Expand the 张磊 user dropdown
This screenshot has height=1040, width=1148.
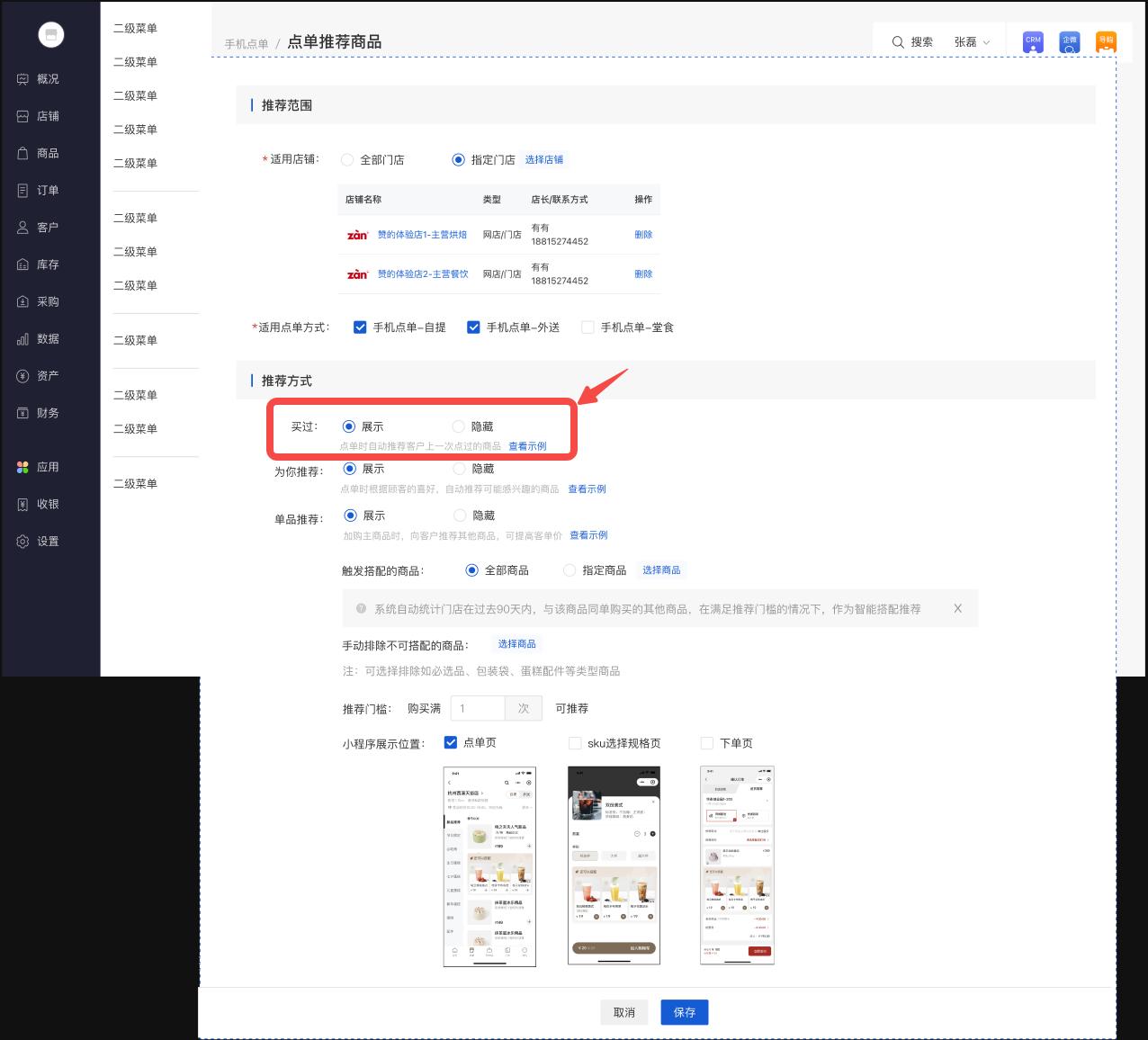[x=972, y=42]
